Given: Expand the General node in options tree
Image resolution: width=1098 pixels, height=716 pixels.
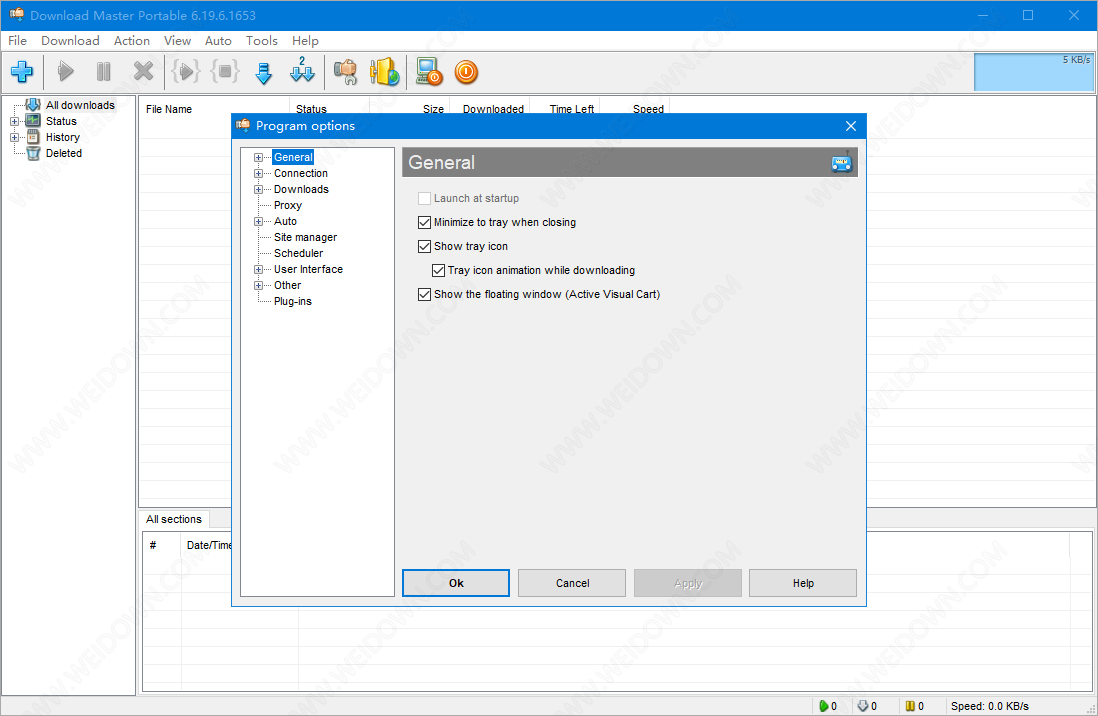Looking at the screenshot, I should (x=258, y=158).
